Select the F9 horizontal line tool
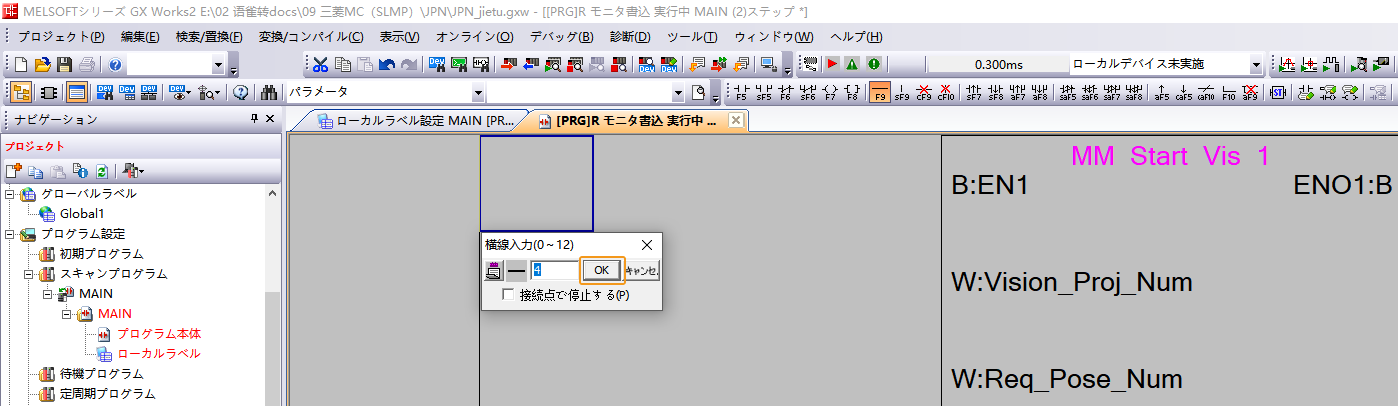 click(x=879, y=93)
